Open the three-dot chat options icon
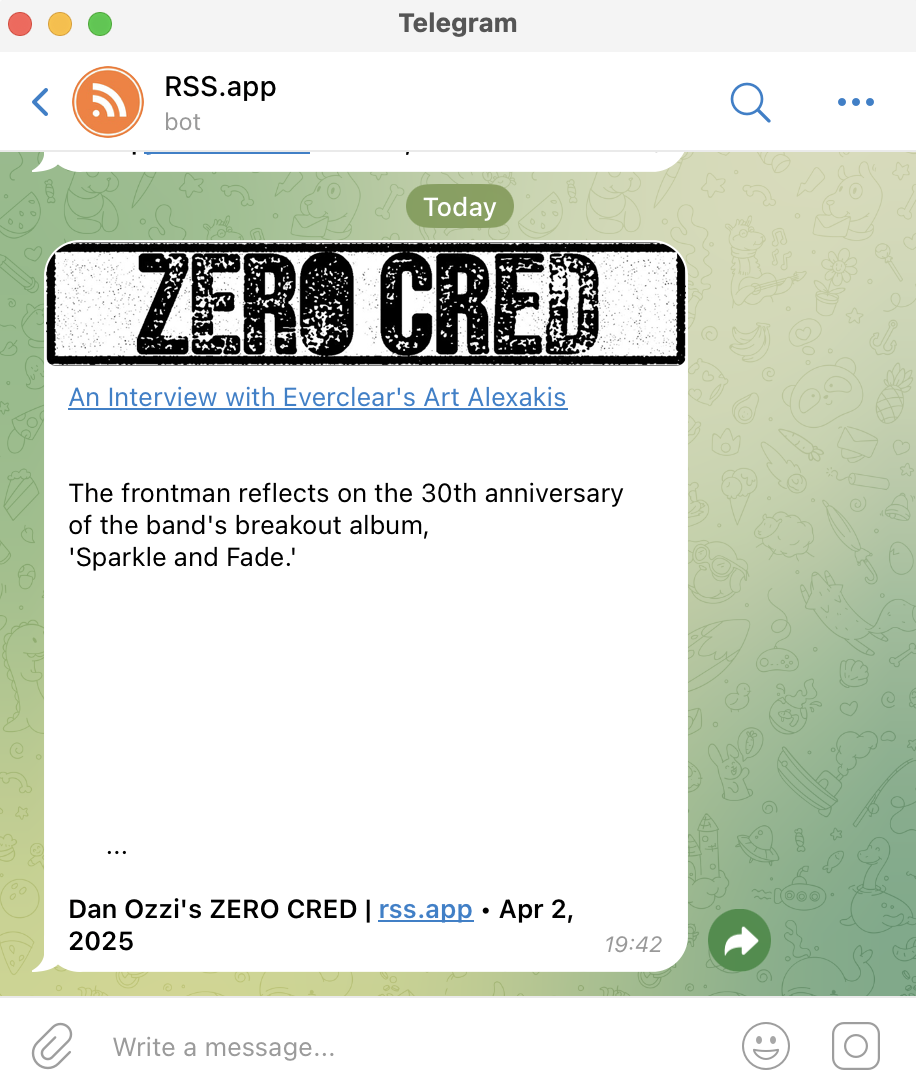The image size is (916, 1088). click(855, 101)
